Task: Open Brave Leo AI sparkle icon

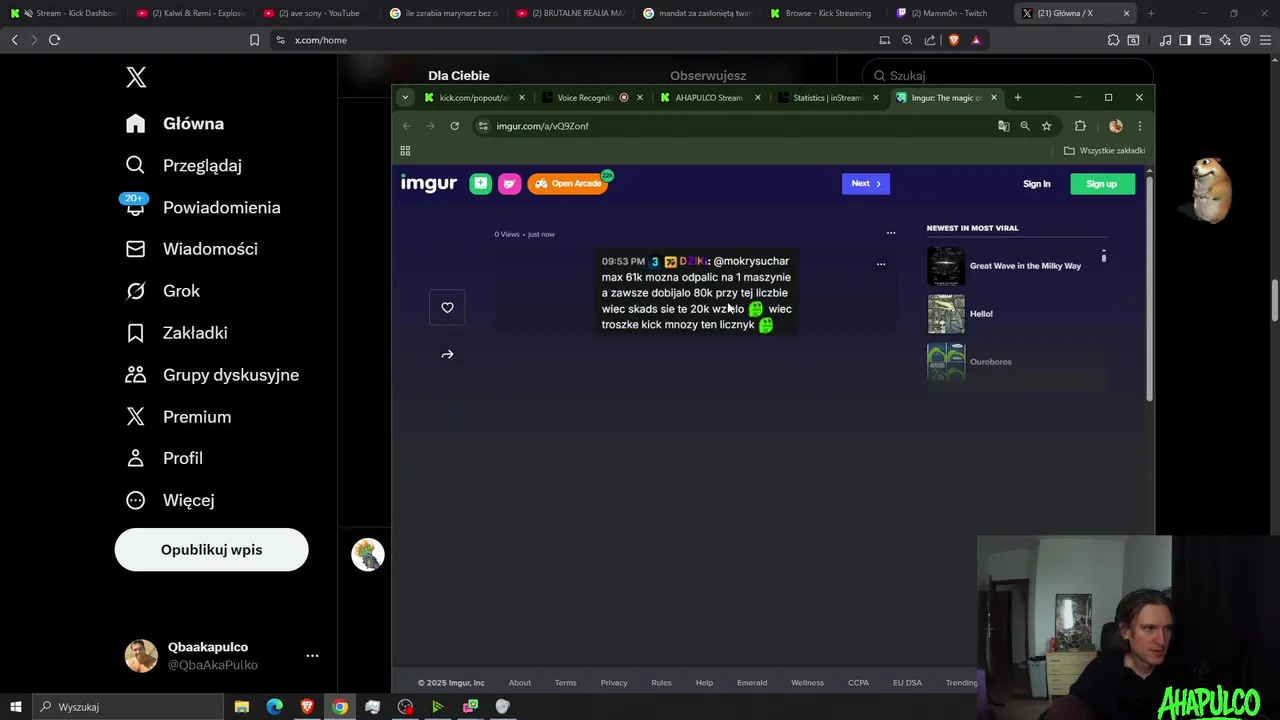Action: tap(1225, 40)
